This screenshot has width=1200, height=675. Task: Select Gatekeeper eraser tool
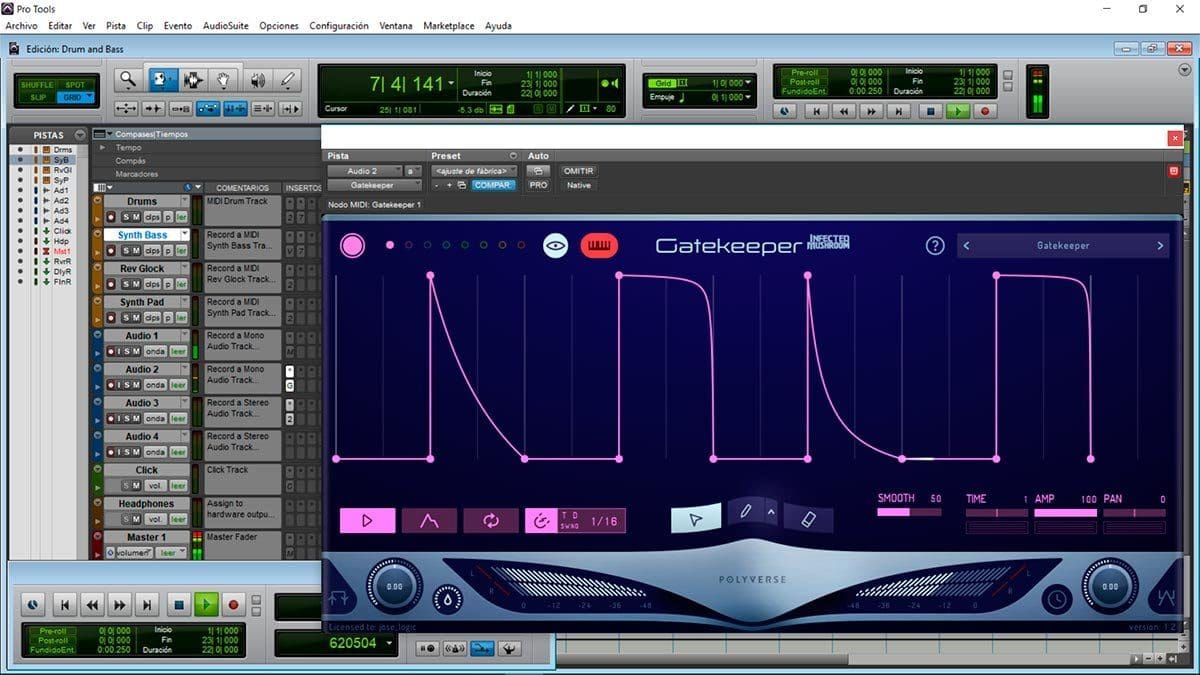click(810, 518)
